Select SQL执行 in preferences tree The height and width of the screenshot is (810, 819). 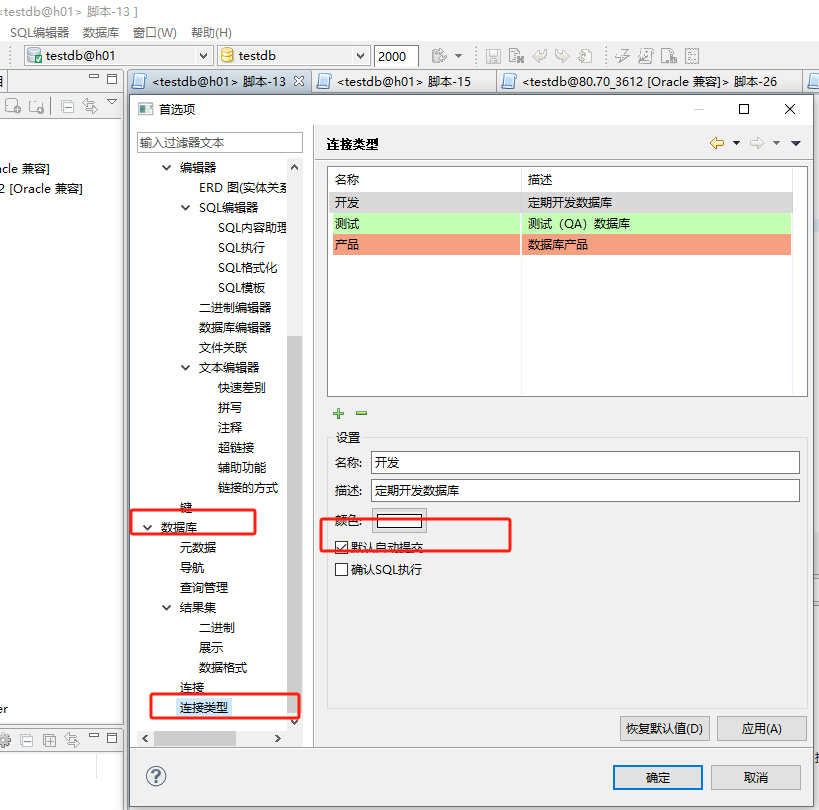[241, 248]
